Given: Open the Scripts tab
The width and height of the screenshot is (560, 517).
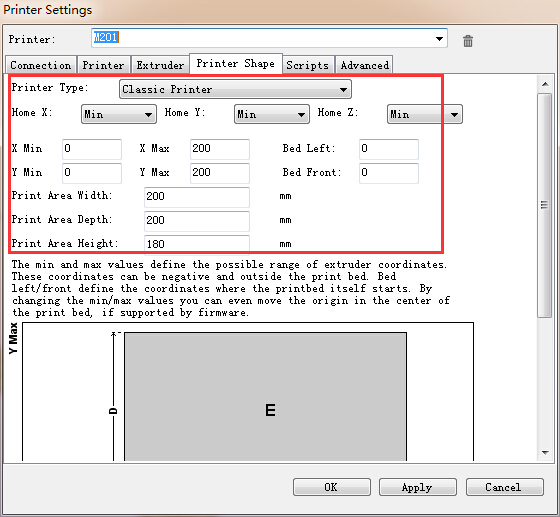Looking at the screenshot, I should [x=308, y=65].
